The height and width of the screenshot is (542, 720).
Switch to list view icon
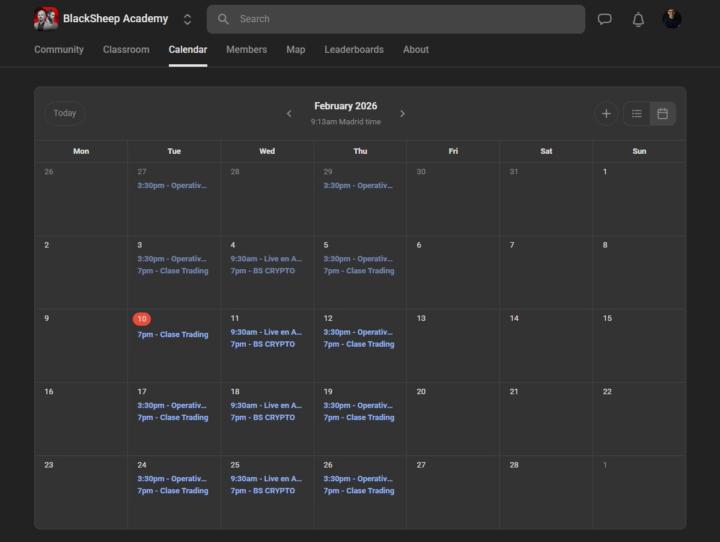[636, 113]
